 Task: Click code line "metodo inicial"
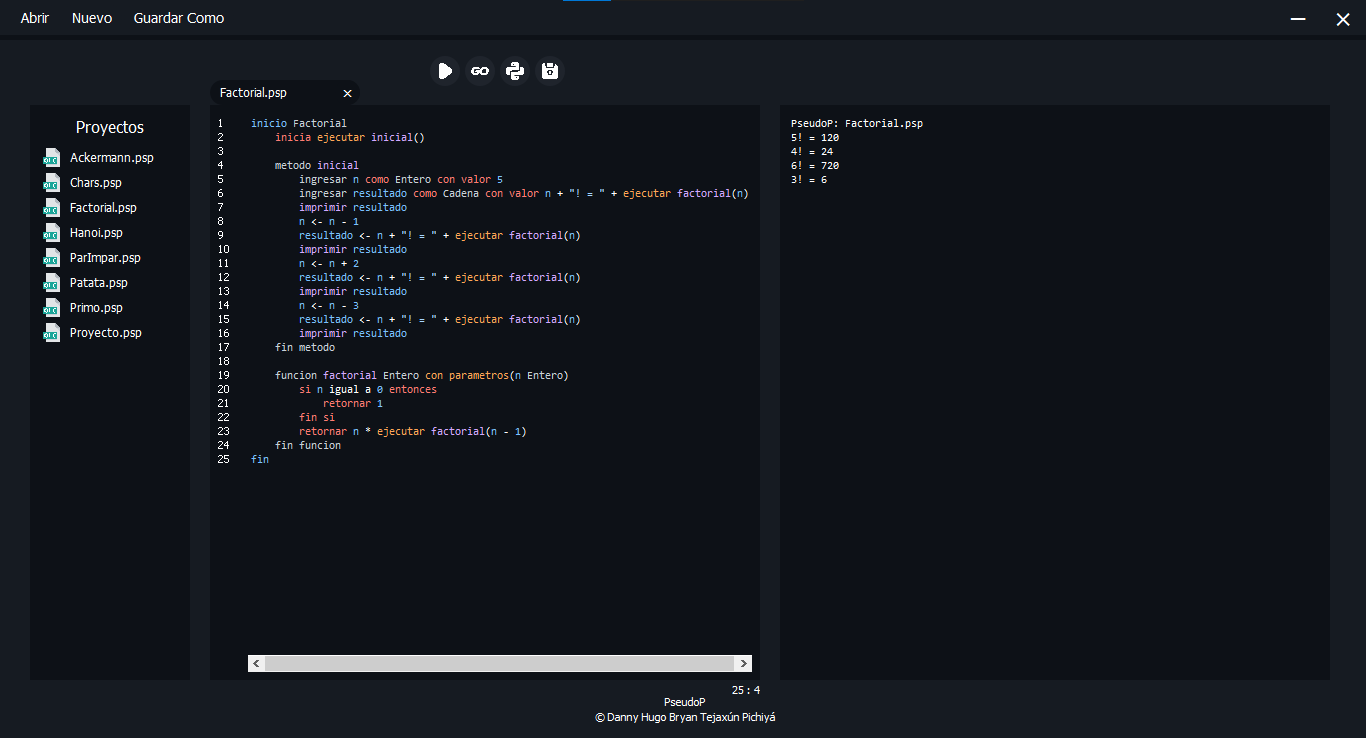pyautogui.click(x=317, y=165)
